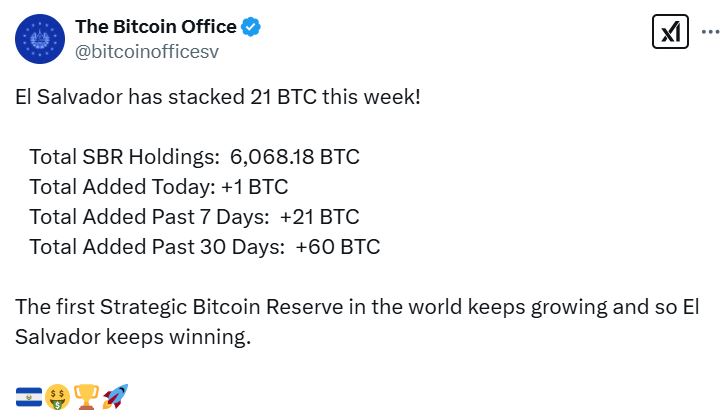Click the 'Salvador keeps winning.' closing line

[x=132, y=337]
